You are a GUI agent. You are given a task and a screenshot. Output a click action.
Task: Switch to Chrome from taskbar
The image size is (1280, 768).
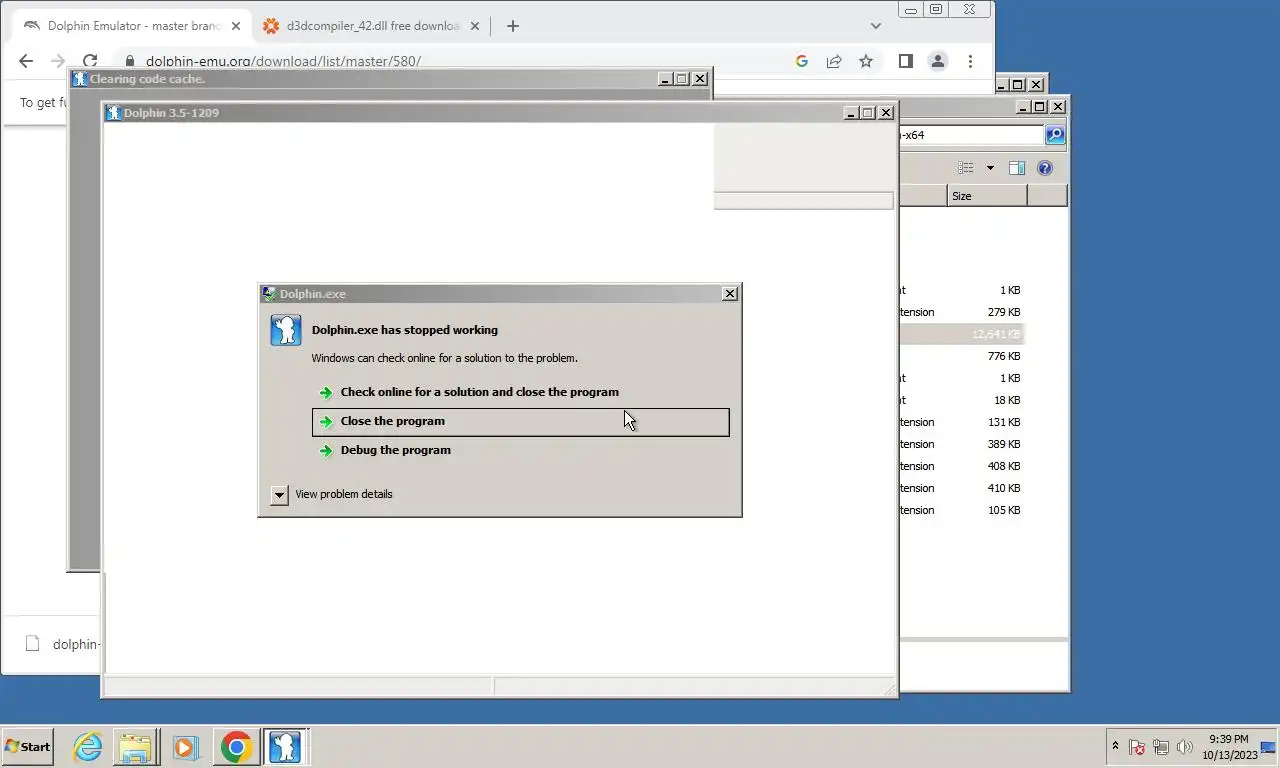[237, 746]
